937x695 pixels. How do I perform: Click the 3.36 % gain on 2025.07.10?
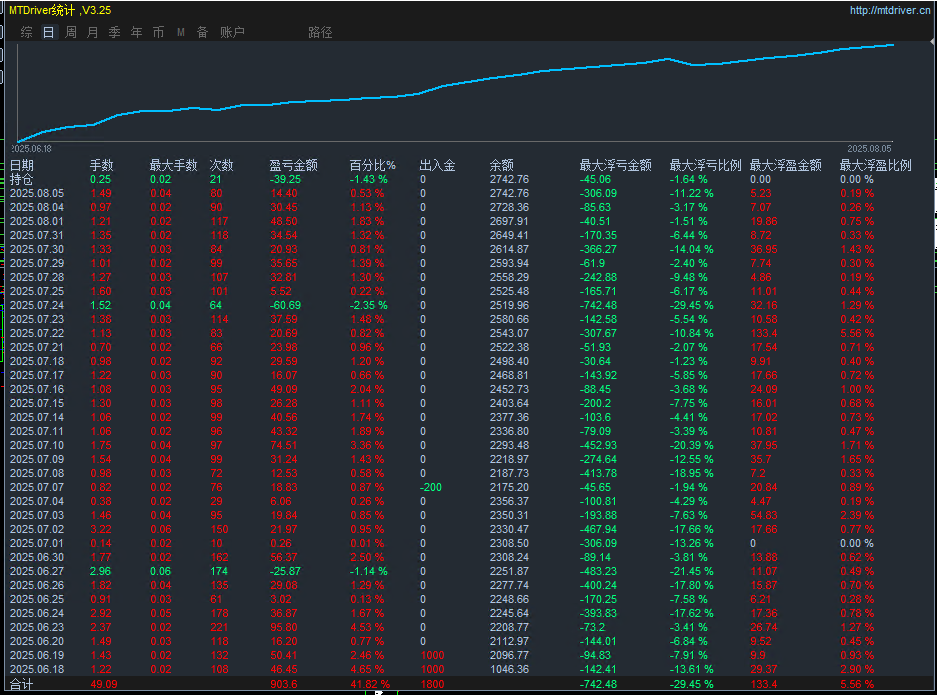tap(367, 445)
